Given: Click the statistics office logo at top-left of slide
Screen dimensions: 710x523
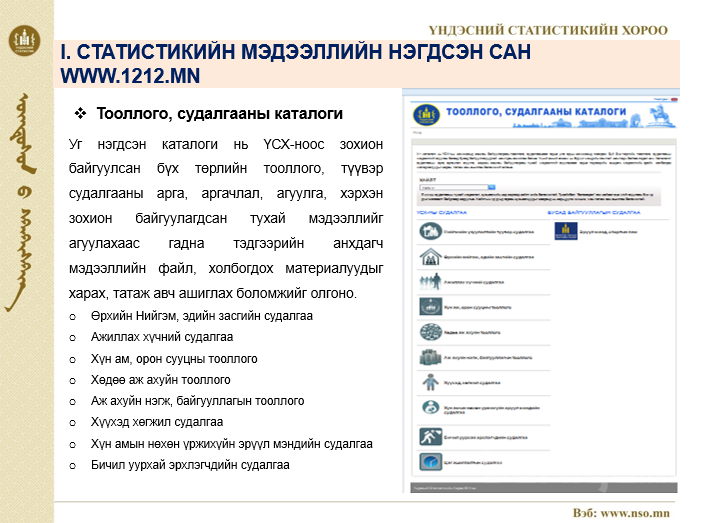Looking at the screenshot, I should point(23,41).
